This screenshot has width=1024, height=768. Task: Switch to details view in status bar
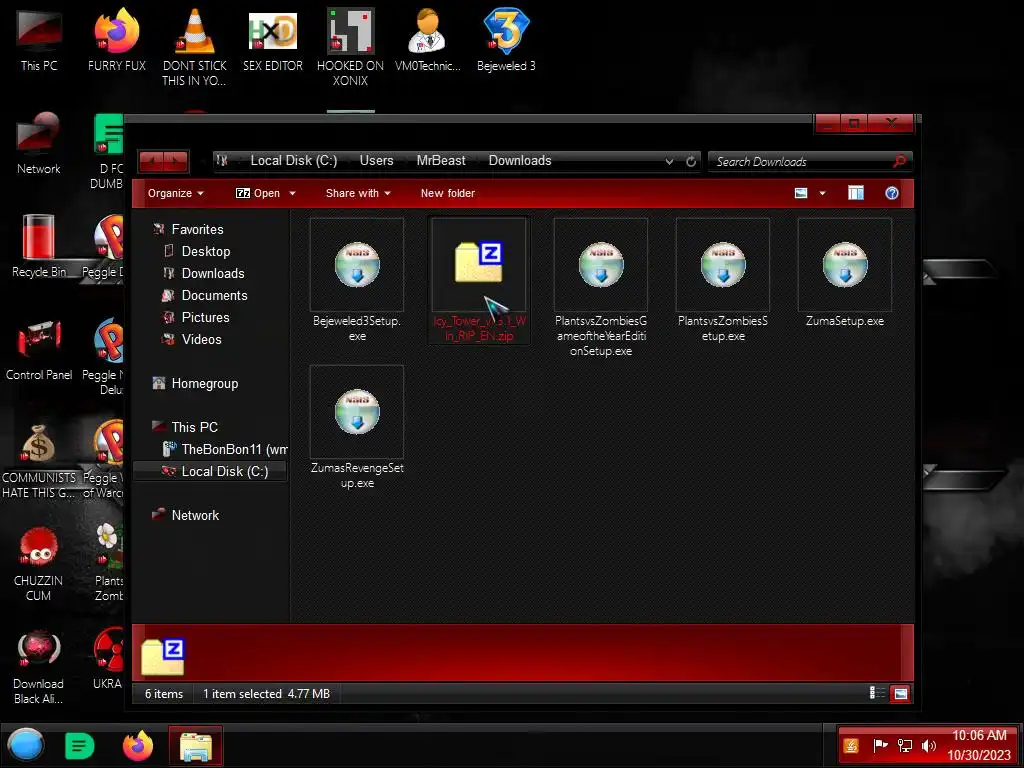[877, 693]
